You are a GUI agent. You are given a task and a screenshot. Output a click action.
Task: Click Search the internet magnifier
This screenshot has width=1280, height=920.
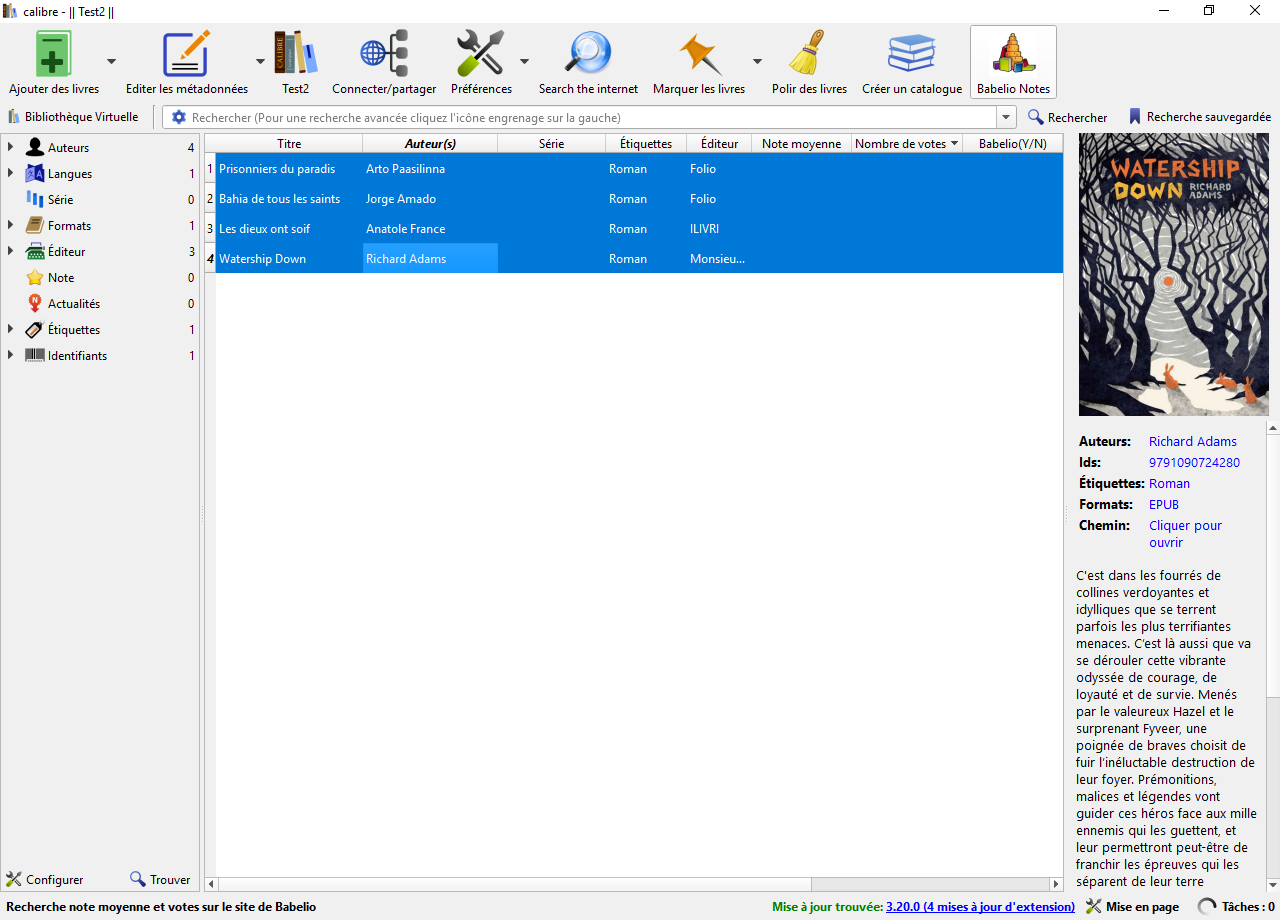point(588,53)
